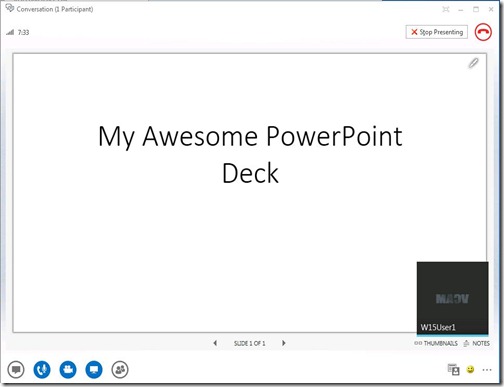This screenshot has width=504, height=387.
Task: Select the W15User1 video thumbnail
Action: coord(453,298)
